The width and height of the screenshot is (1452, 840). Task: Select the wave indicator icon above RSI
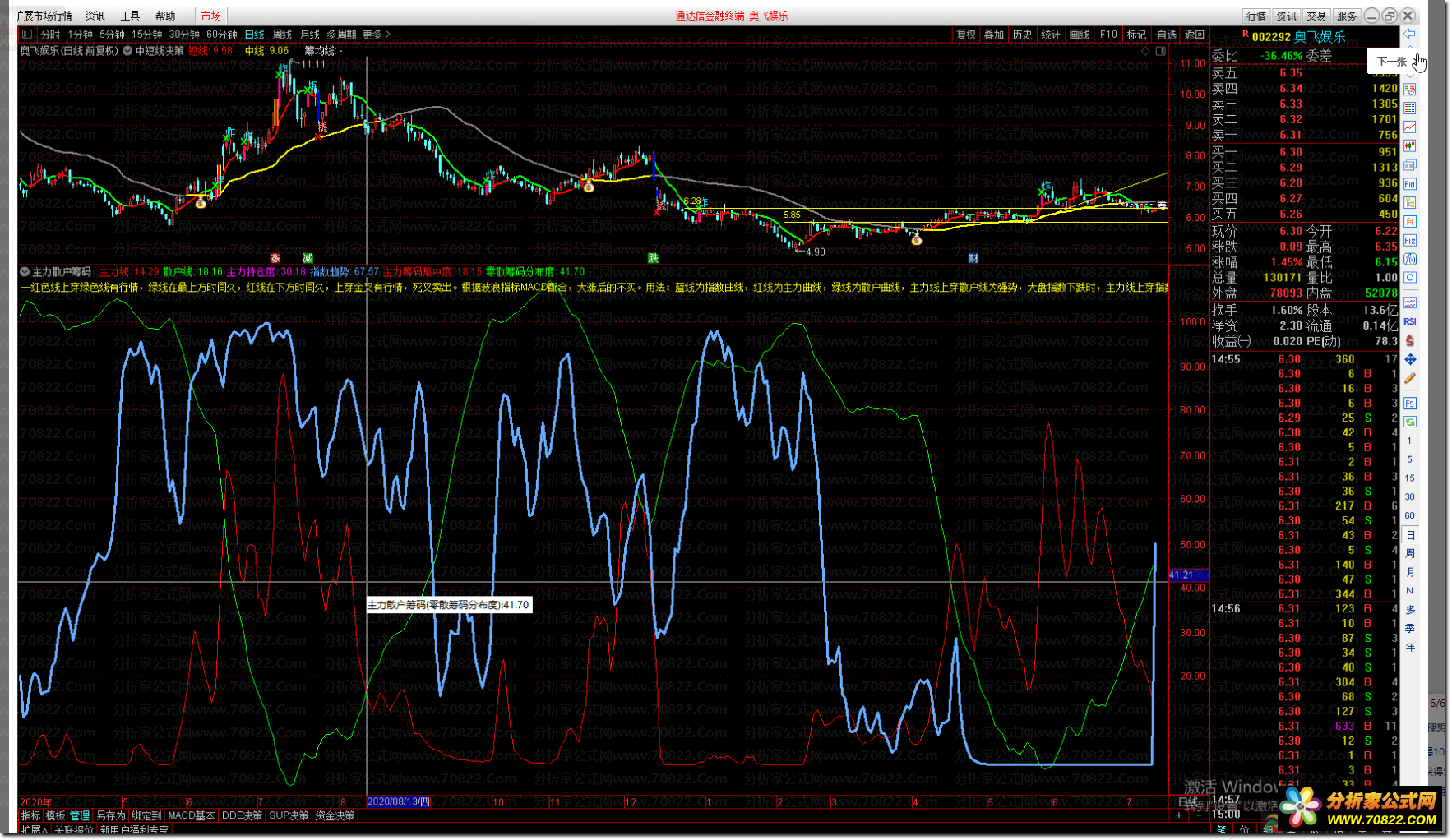(x=1410, y=302)
